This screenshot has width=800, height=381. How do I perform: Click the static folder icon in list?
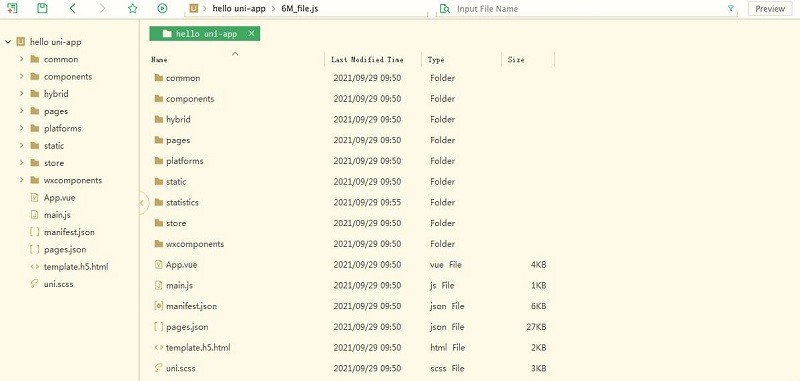(159, 182)
